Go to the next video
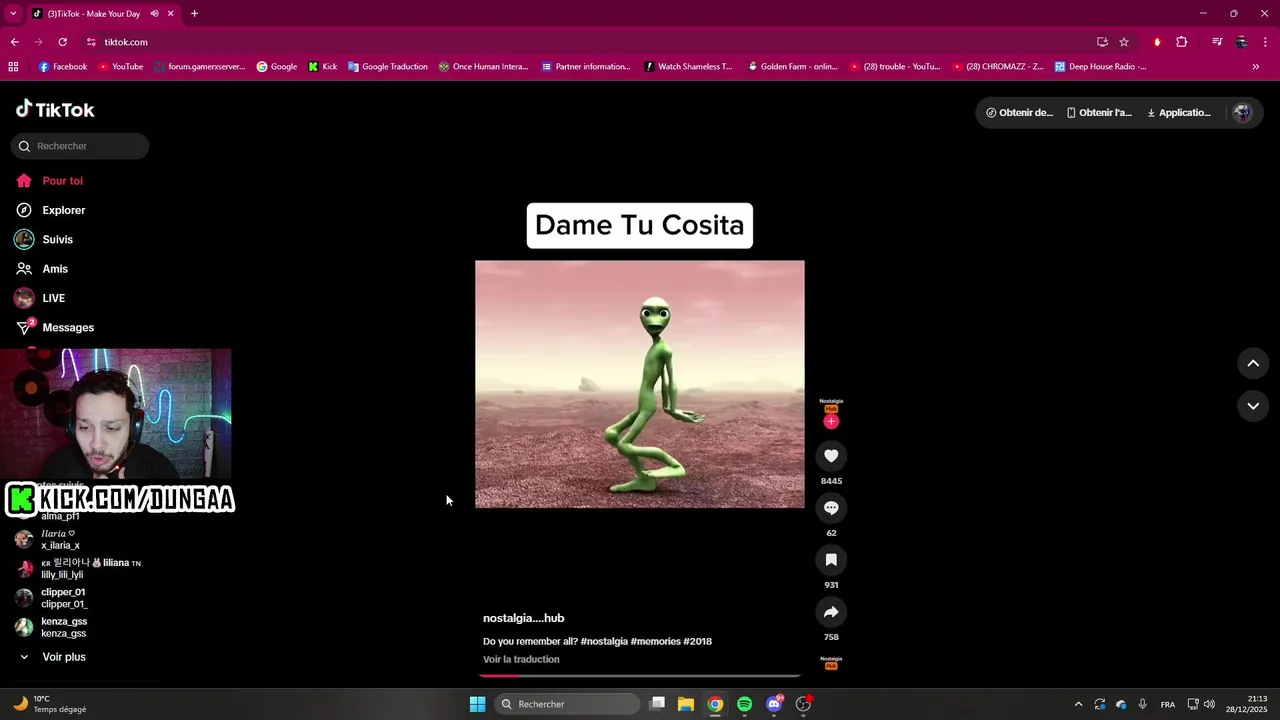The image size is (1280, 720). (1253, 406)
